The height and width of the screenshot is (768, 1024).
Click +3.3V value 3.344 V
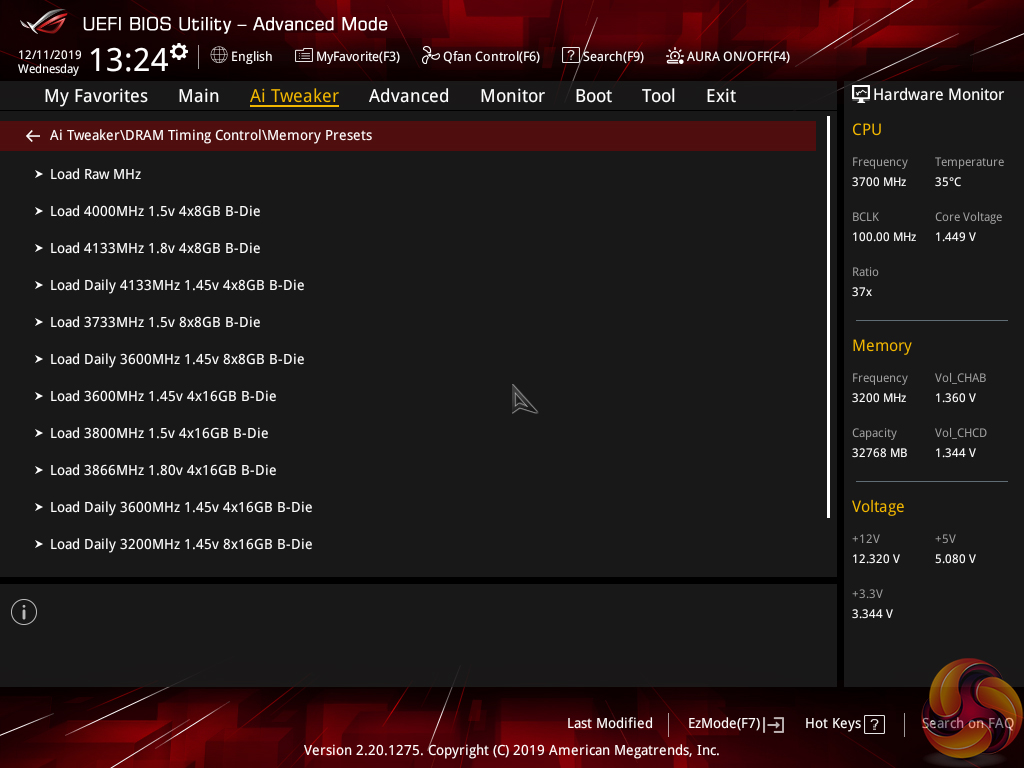(x=872, y=614)
